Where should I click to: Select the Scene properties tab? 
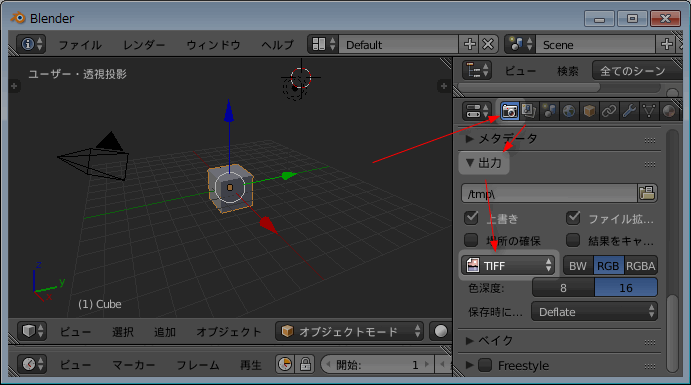tap(549, 111)
